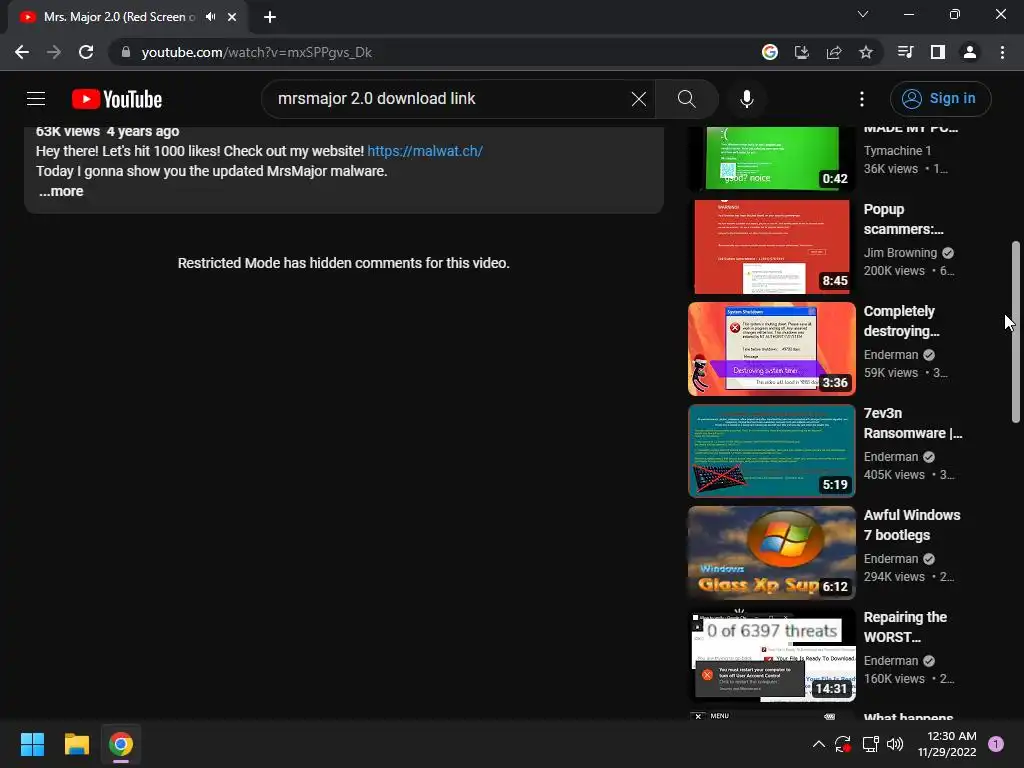This screenshot has width=1024, height=768.
Task: Open File Explorer from taskbar
Action: (x=76, y=744)
